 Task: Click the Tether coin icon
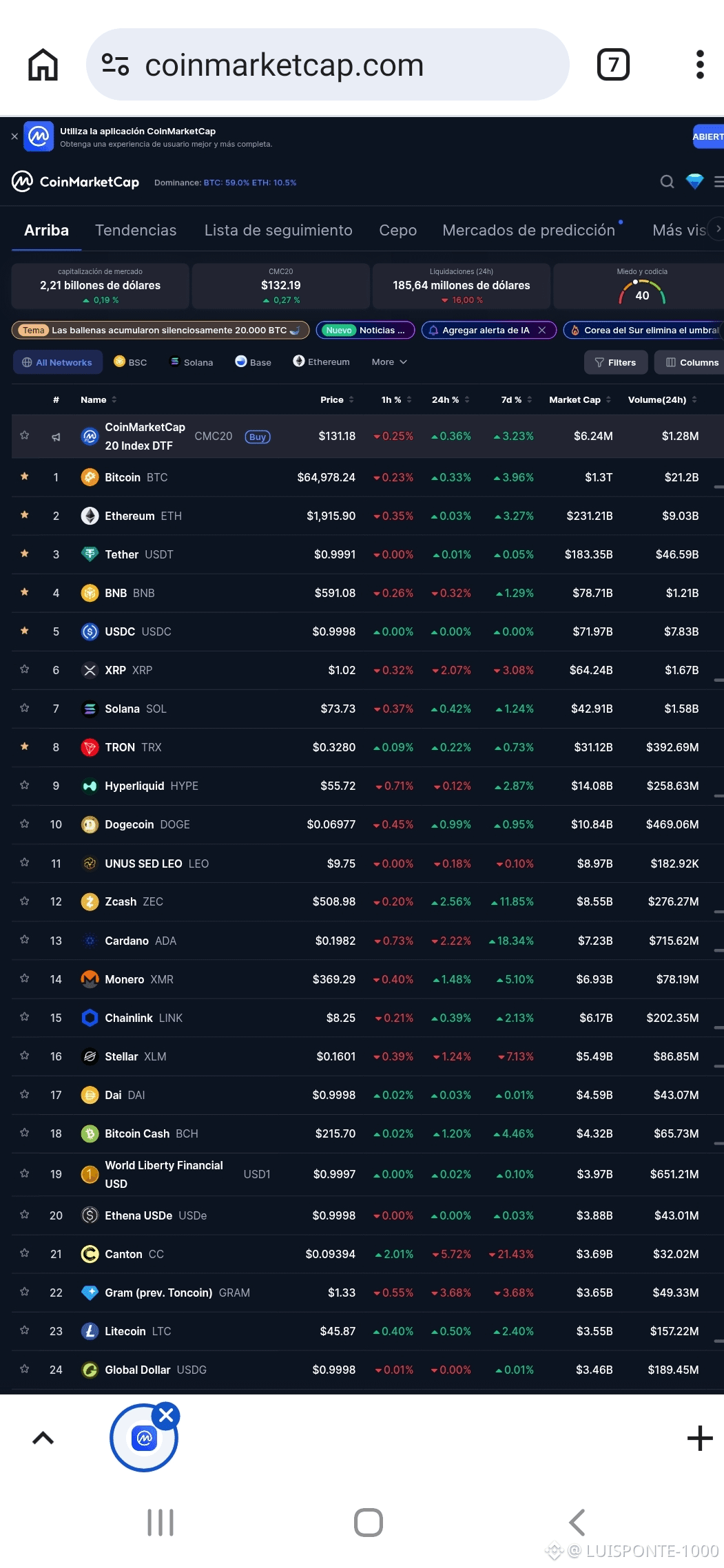tap(90, 554)
